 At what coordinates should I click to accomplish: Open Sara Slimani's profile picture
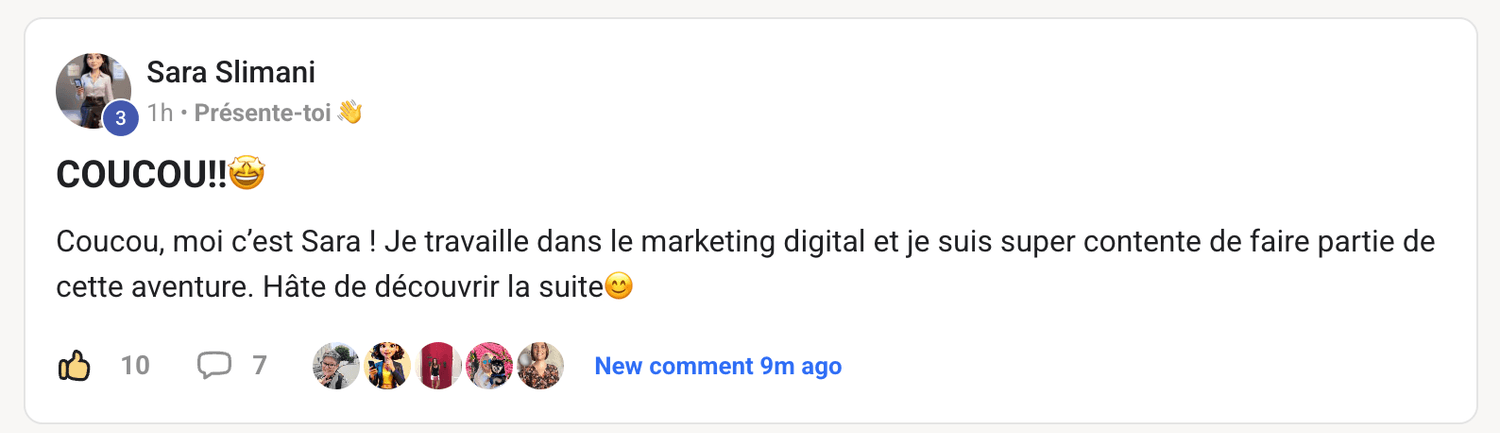[x=91, y=89]
